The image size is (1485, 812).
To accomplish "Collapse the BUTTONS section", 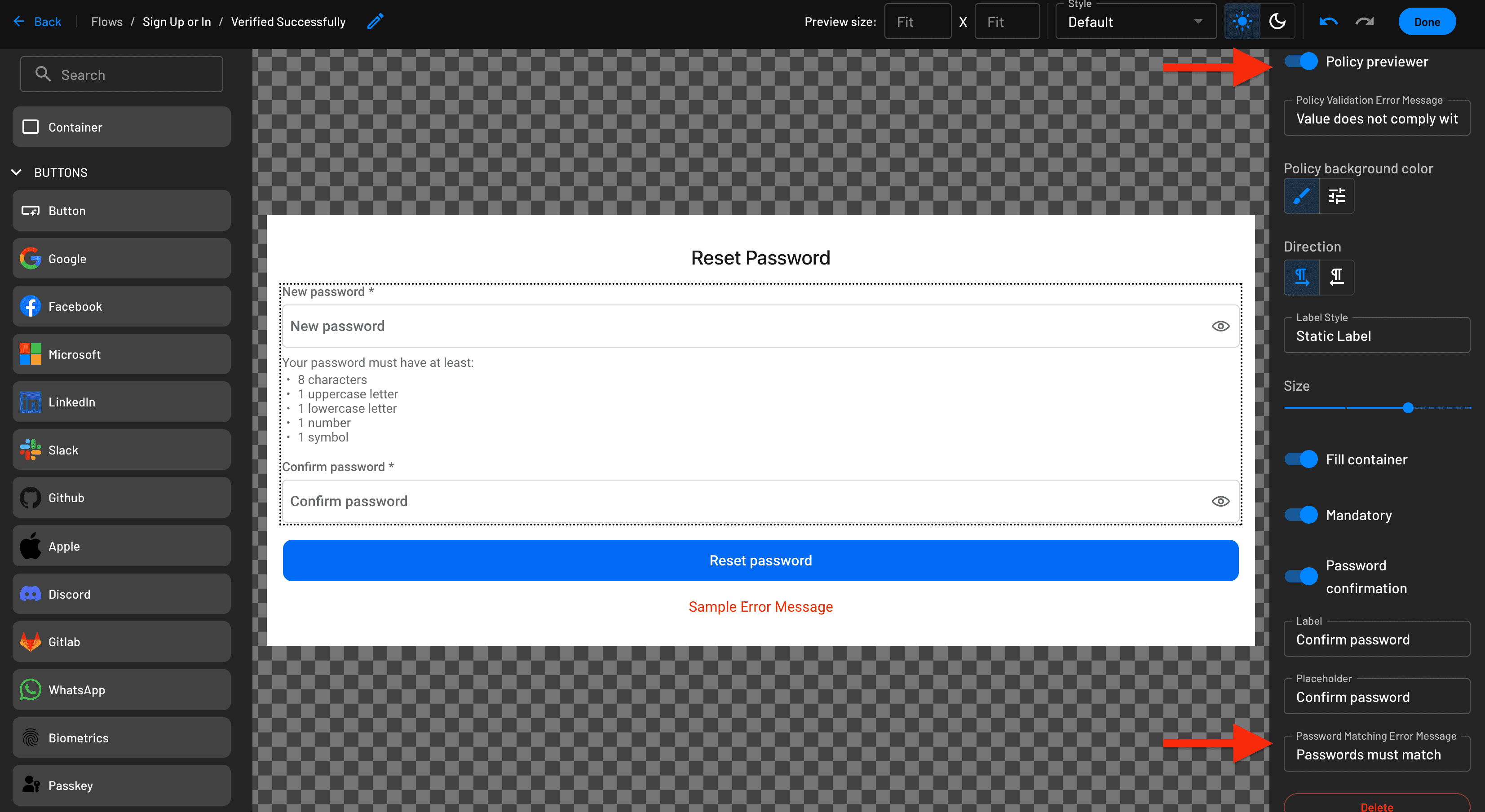I will point(16,172).
